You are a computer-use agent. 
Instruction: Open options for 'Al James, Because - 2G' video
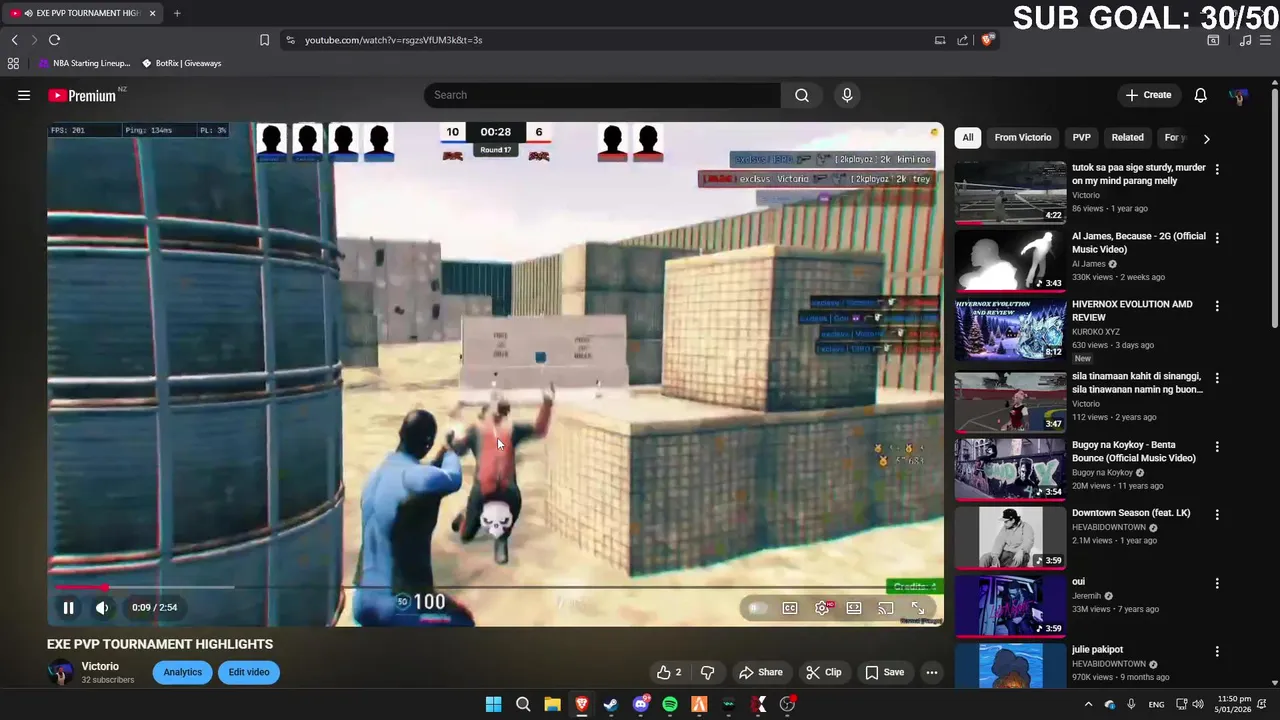point(1217,238)
